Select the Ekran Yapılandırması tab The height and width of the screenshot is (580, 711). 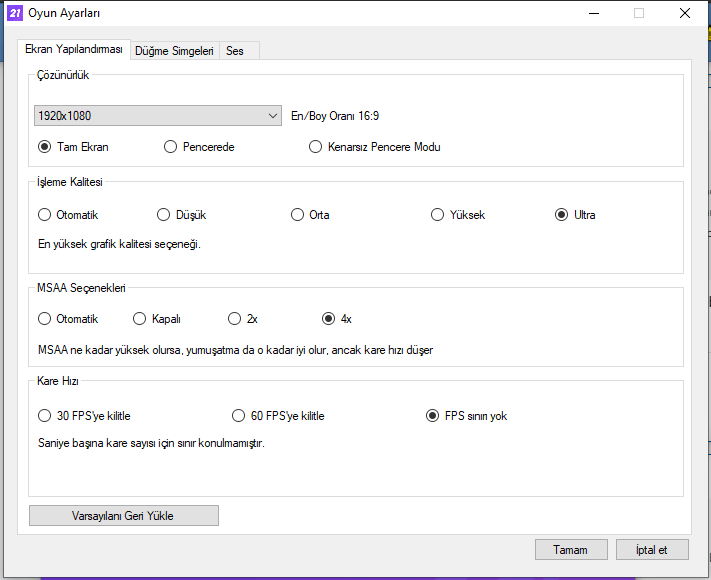click(x=73, y=49)
